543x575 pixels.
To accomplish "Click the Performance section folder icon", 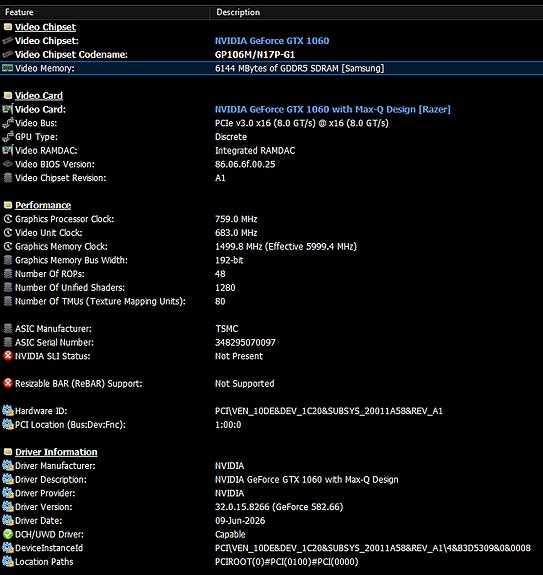I will pos(8,205).
